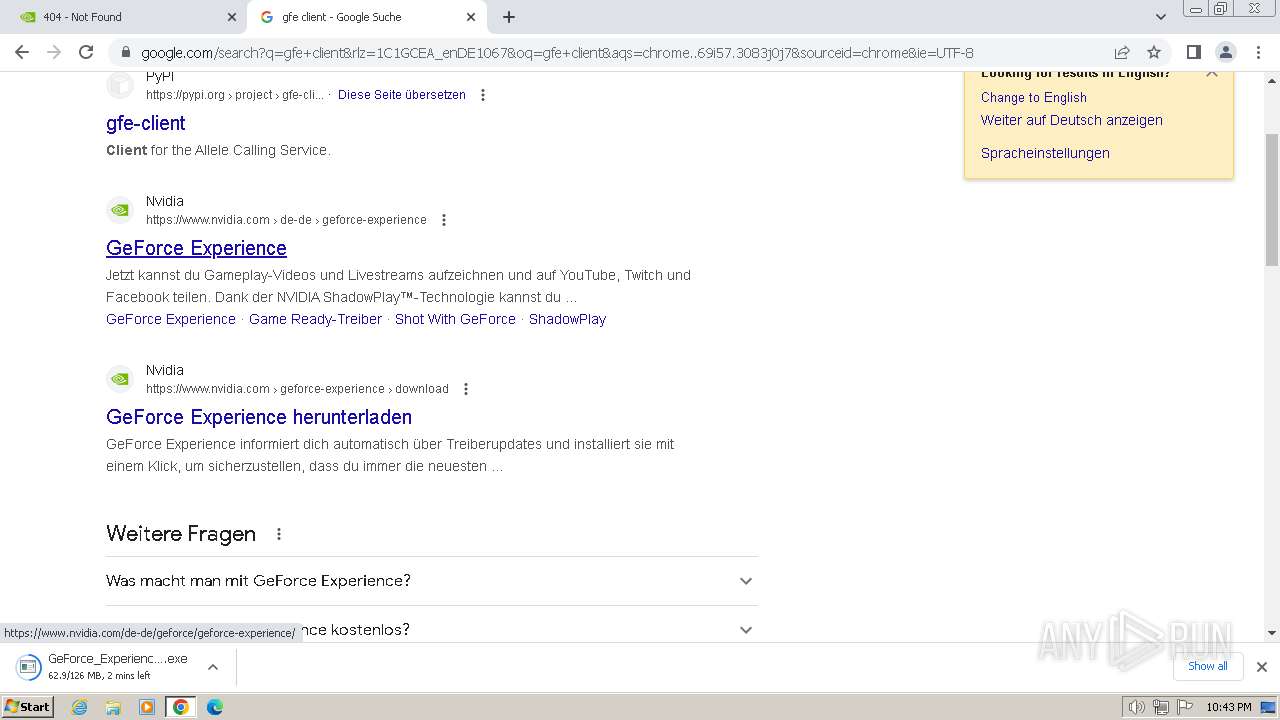1280x720 pixels.
Task: Reload the Google search page
Action: [x=86, y=52]
